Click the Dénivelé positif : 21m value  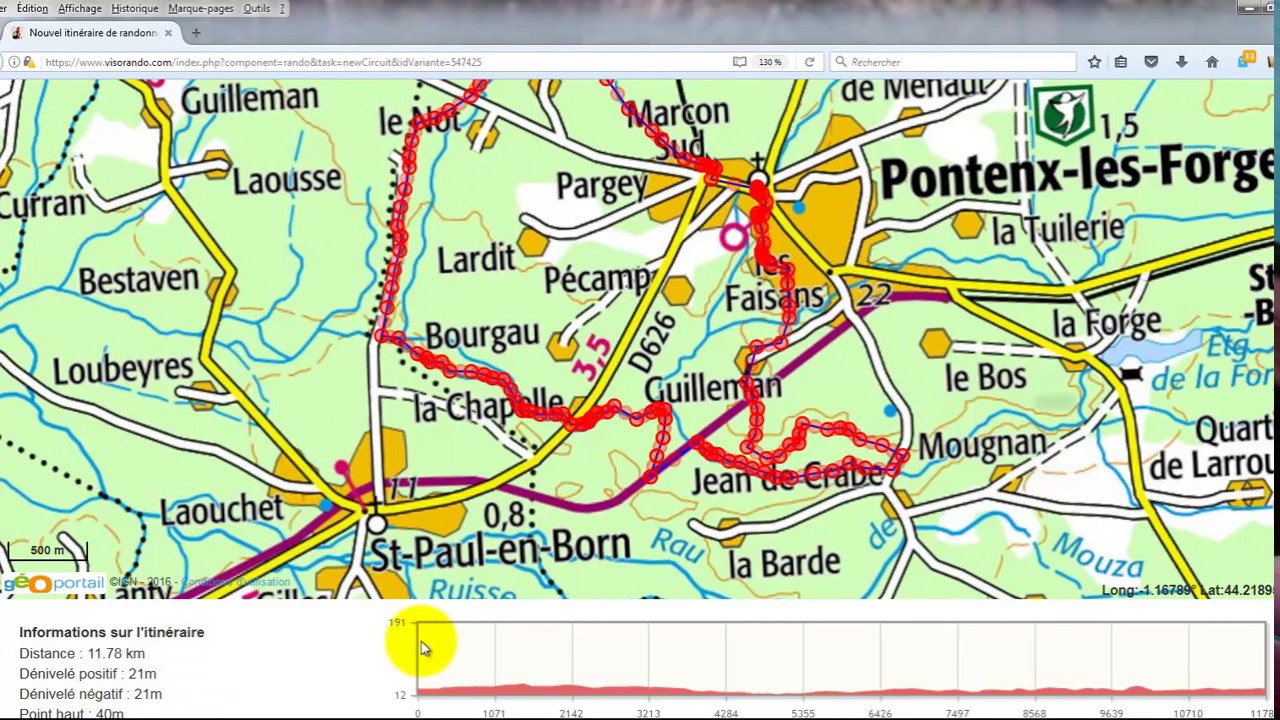88,673
